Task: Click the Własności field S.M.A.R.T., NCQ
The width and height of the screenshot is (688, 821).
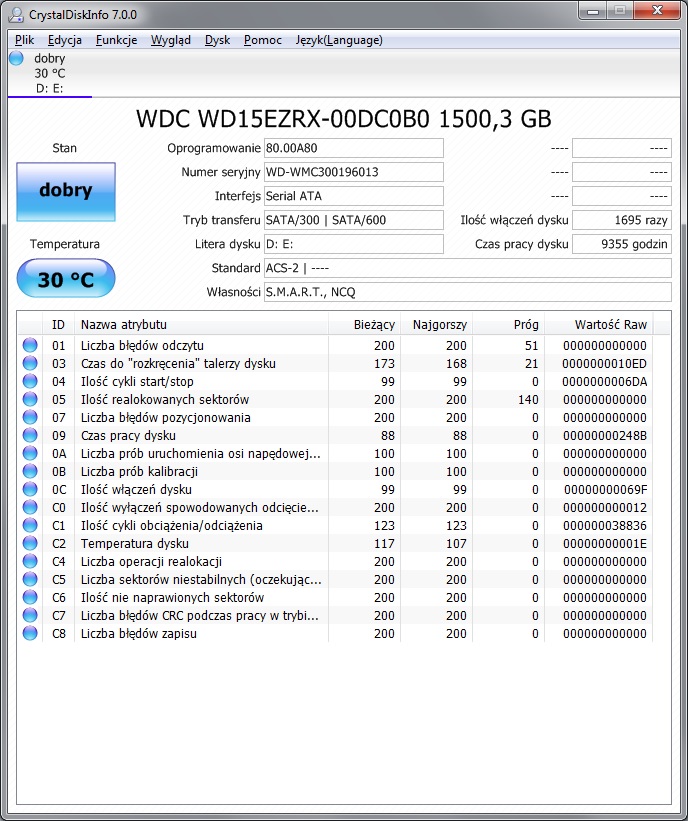Action: pos(468,292)
